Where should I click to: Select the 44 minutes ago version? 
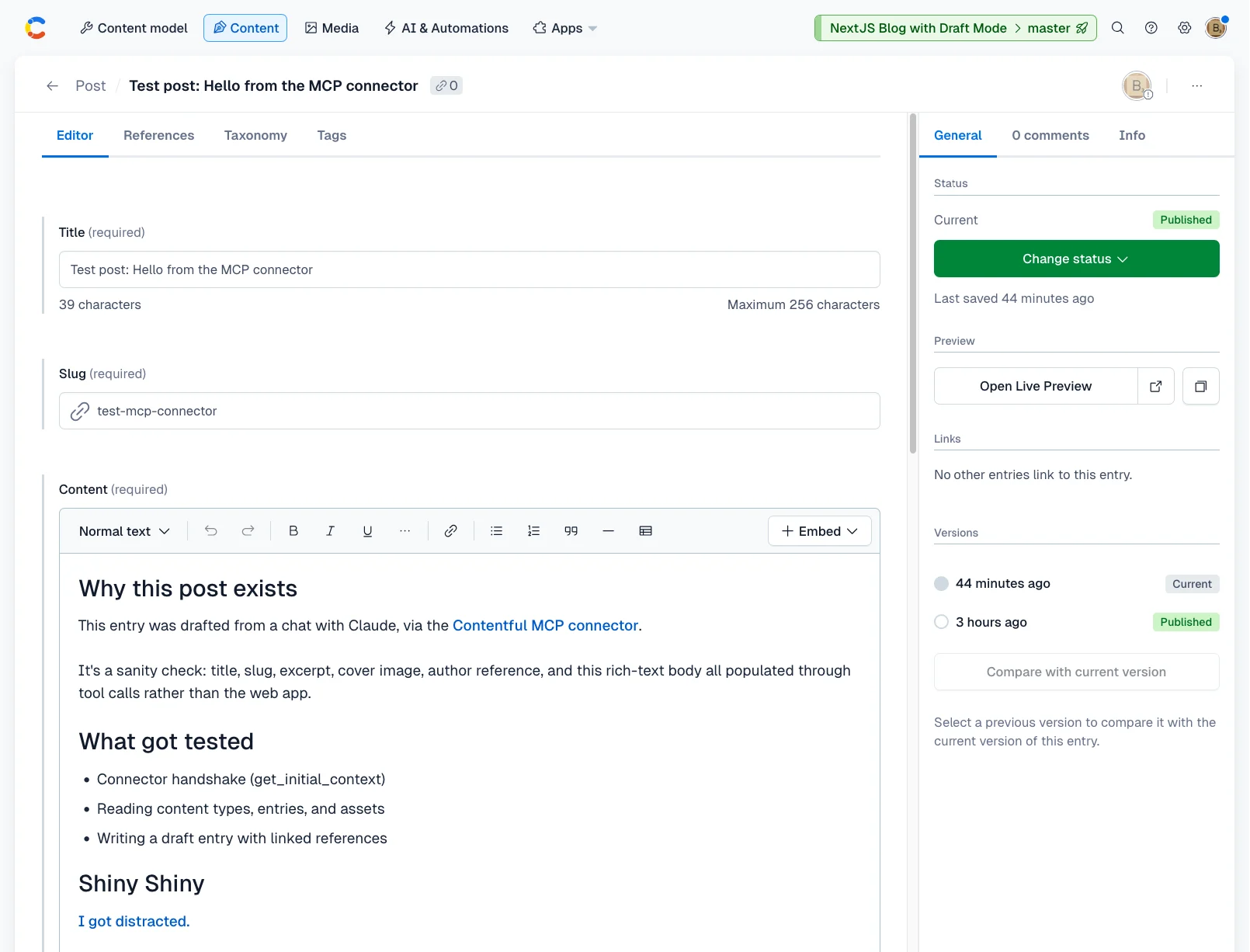(942, 584)
